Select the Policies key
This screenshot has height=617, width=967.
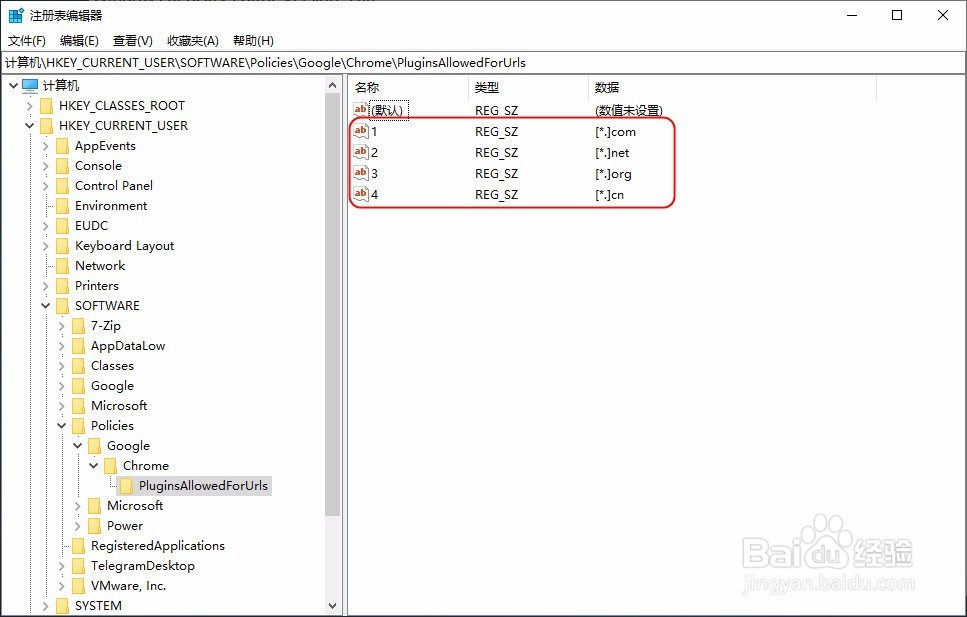coord(112,425)
